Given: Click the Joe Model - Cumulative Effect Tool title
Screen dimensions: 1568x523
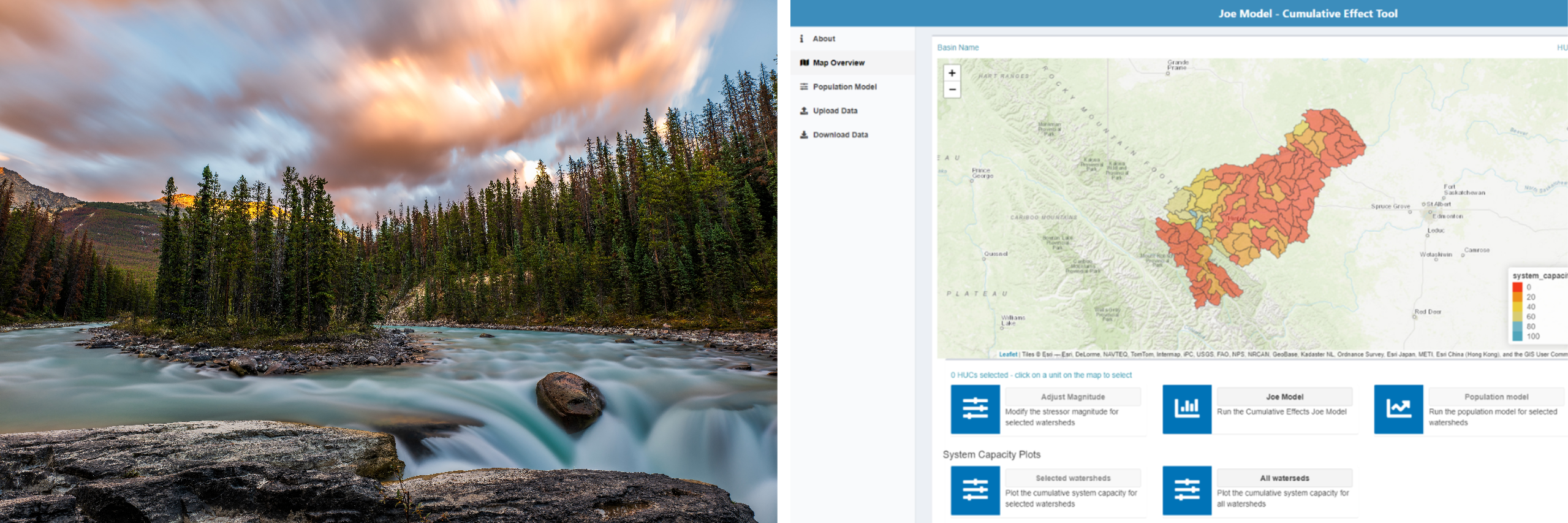Looking at the screenshot, I should click(x=1308, y=13).
